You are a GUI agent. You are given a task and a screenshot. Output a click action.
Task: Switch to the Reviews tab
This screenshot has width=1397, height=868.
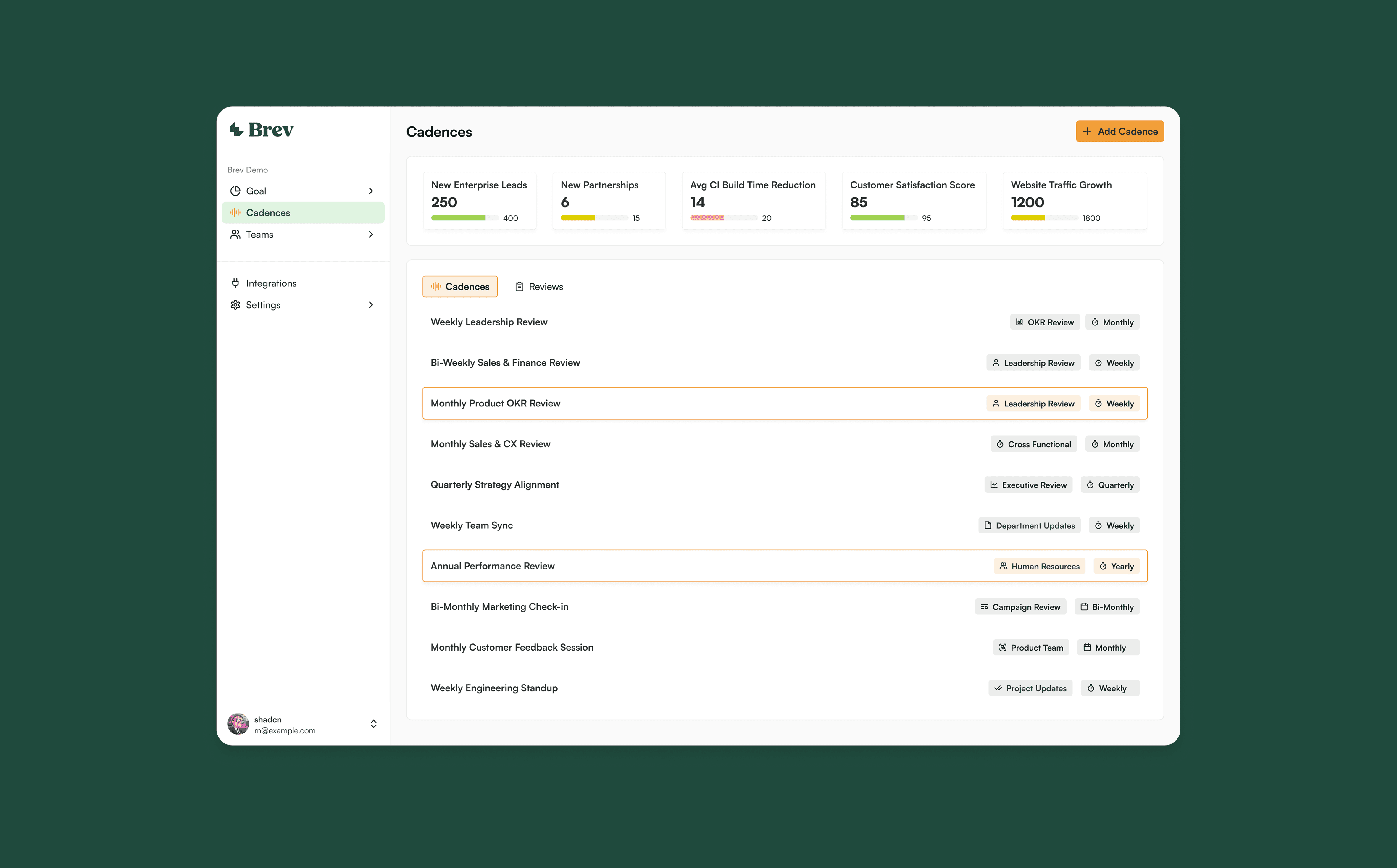pos(539,286)
